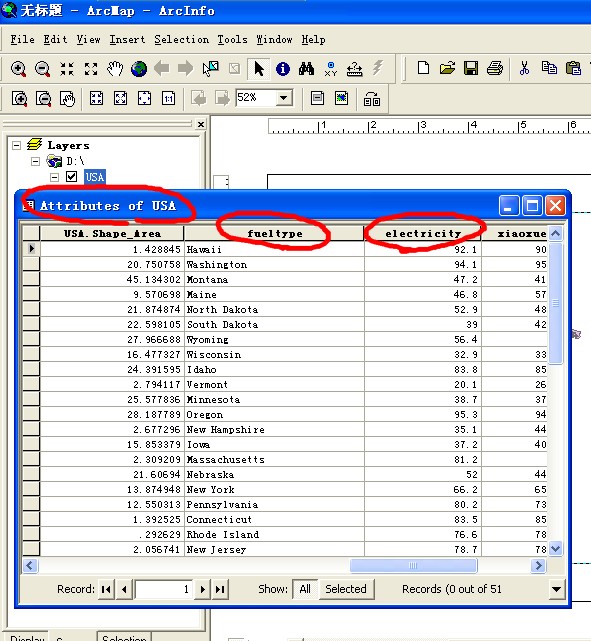Viewport: 591px width, 641px height.
Task: Show only Selected records
Action: [346, 589]
